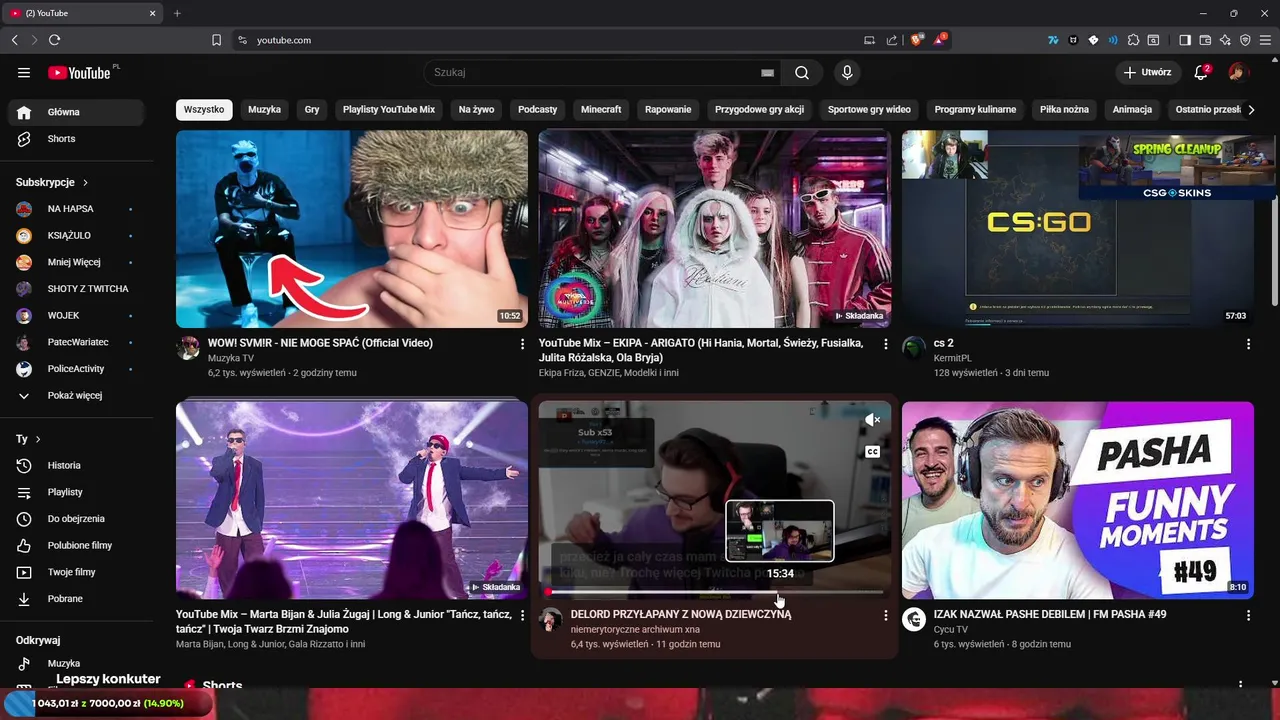Start voice search with microphone icon
Viewport: 1280px width, 720px height.
pyautogui.click(x=847, y=72)
